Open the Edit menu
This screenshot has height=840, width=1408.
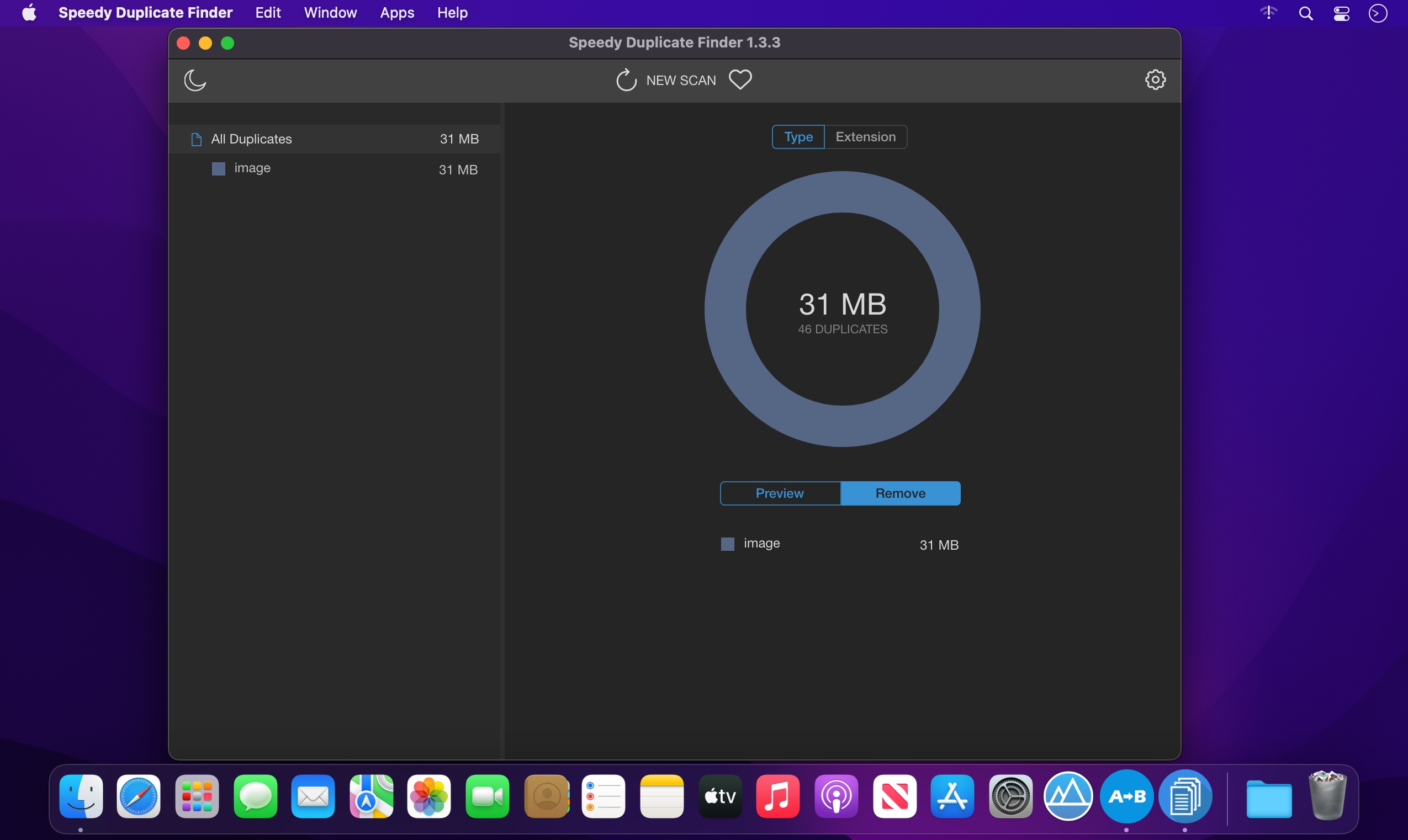(x=268, y=13)
